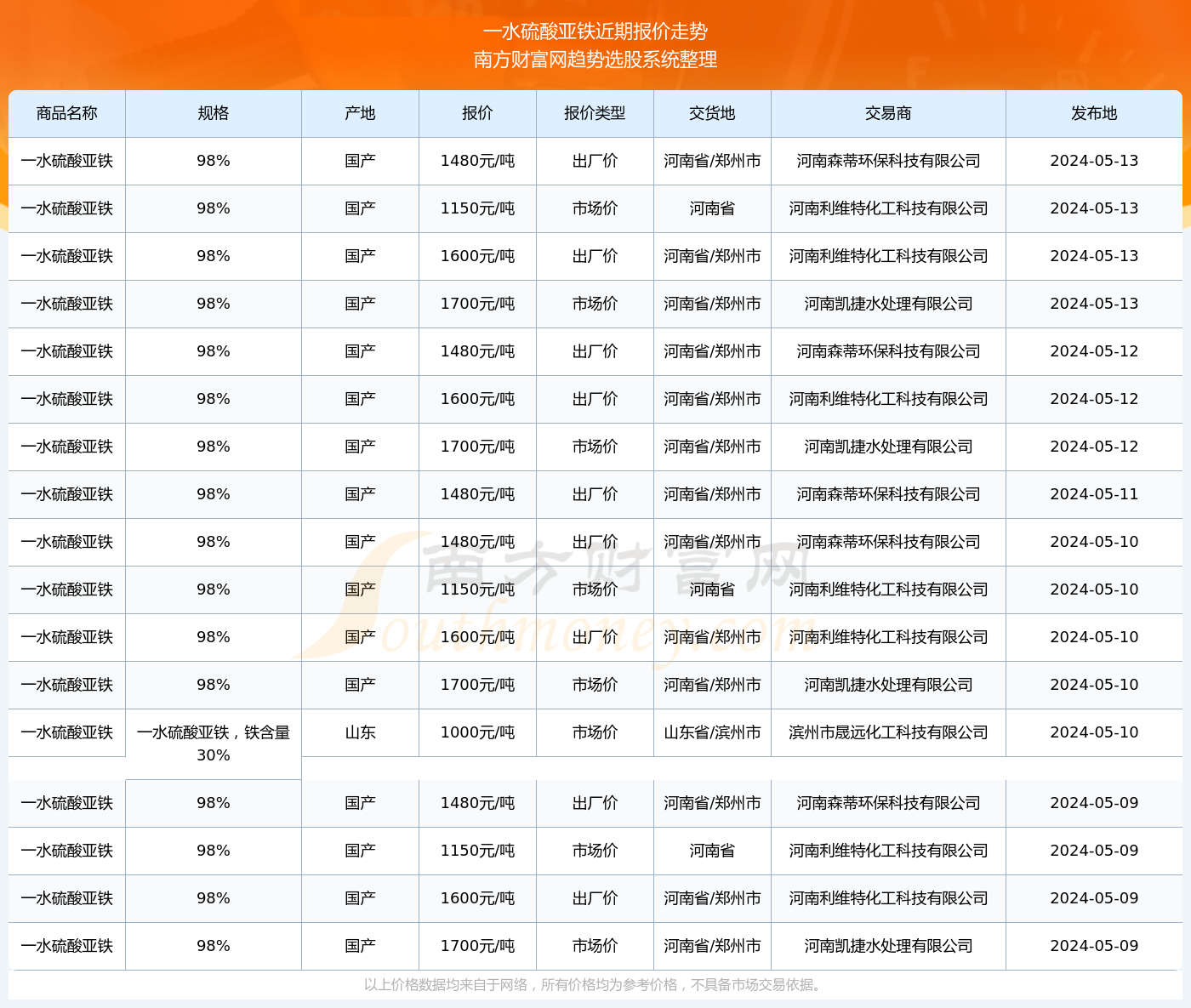Select the 报价 column header

click(x=477, y=113)
